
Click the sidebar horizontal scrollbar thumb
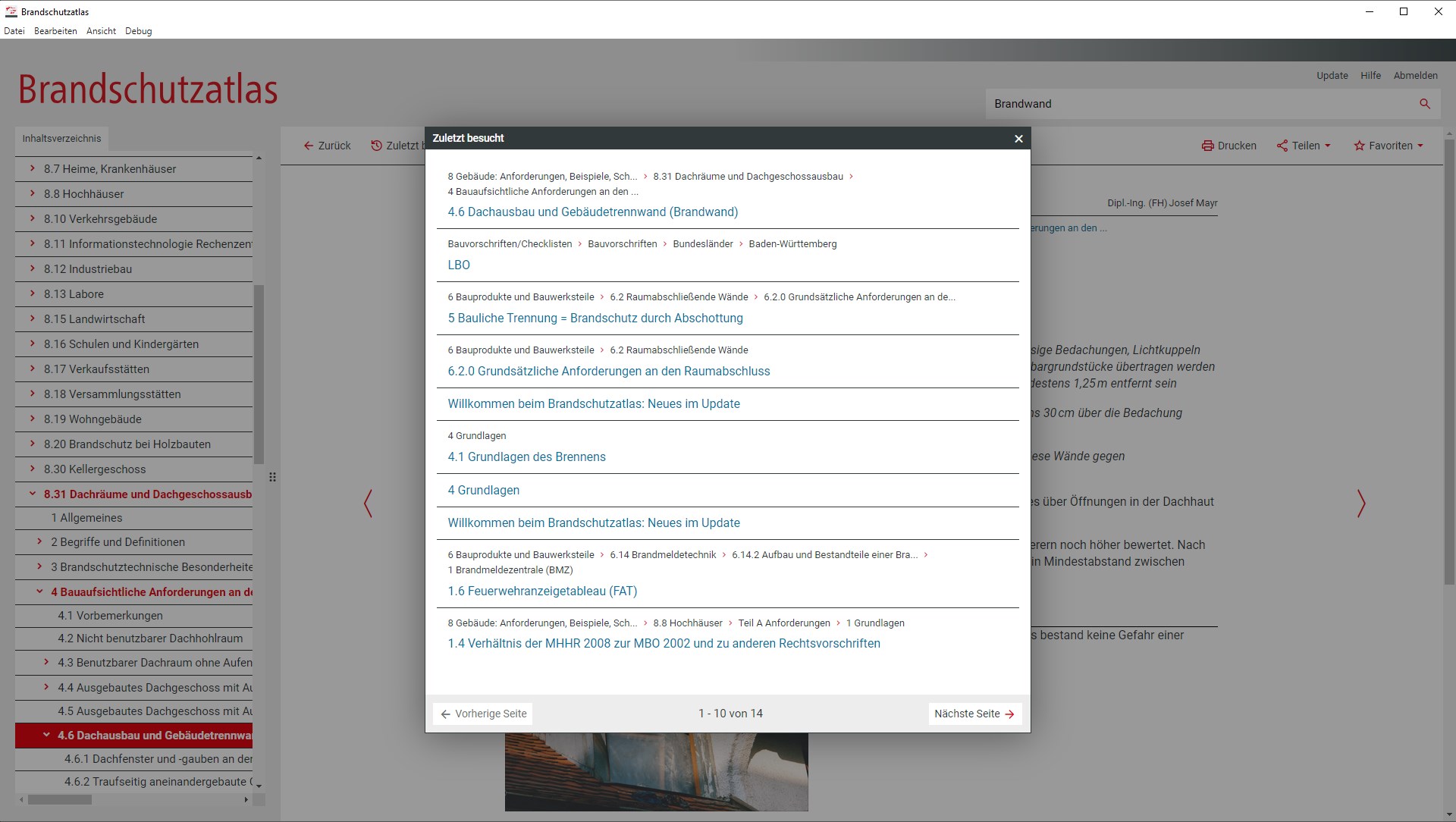[60, 799]
